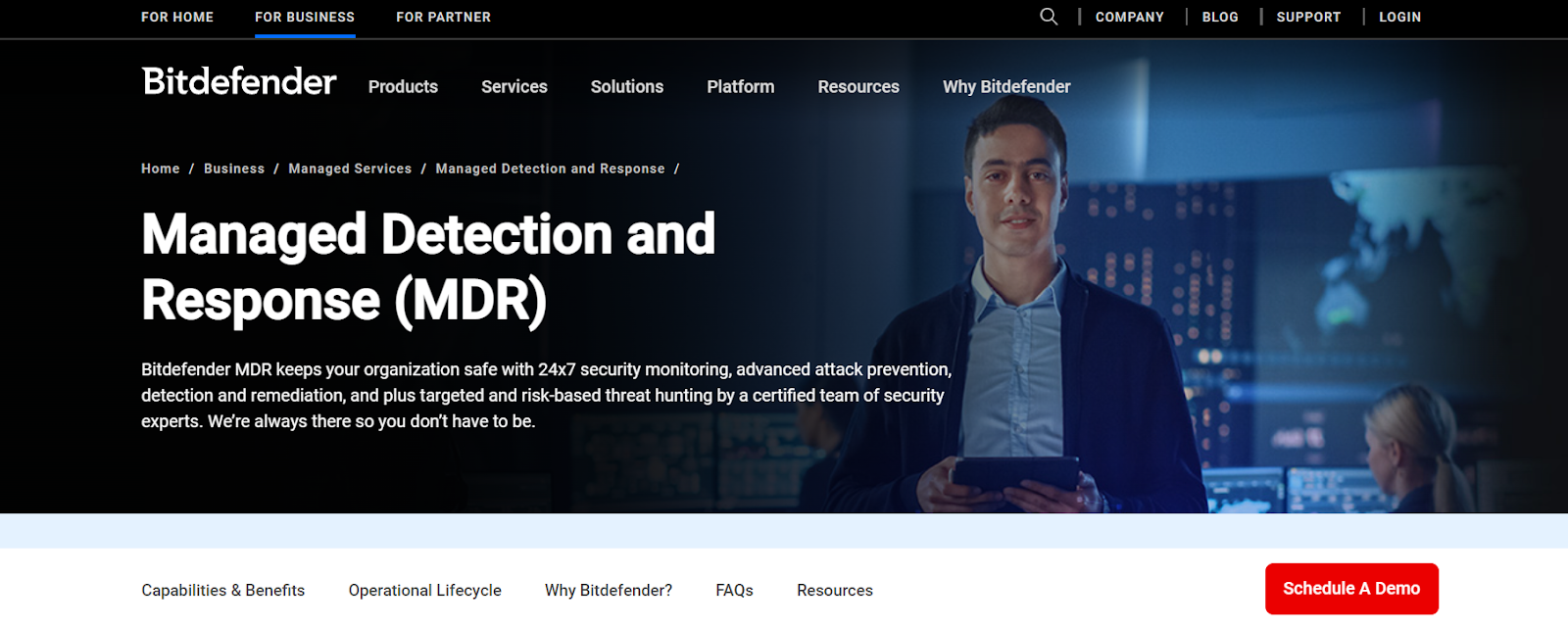Open the search magnifier icon

(x=1049, y=17)
